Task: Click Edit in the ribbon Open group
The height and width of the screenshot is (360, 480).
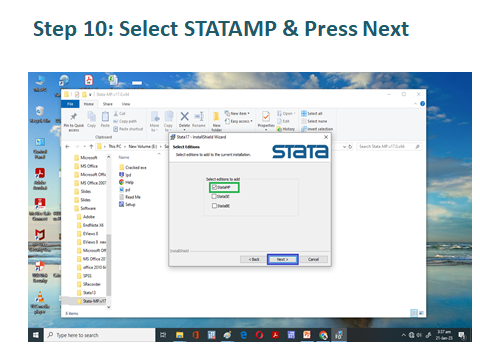Action: 283,121
